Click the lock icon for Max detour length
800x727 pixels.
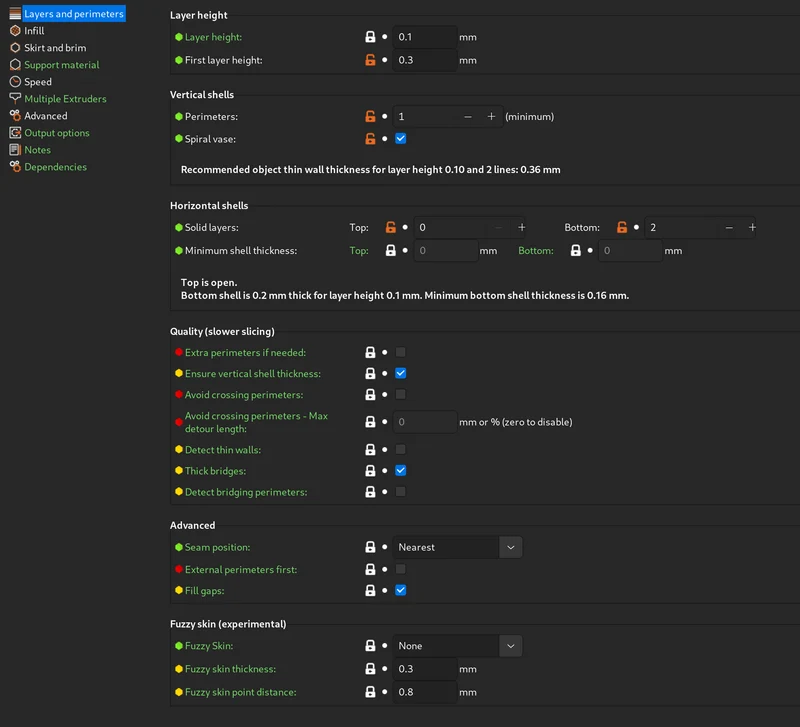[370, 422]
